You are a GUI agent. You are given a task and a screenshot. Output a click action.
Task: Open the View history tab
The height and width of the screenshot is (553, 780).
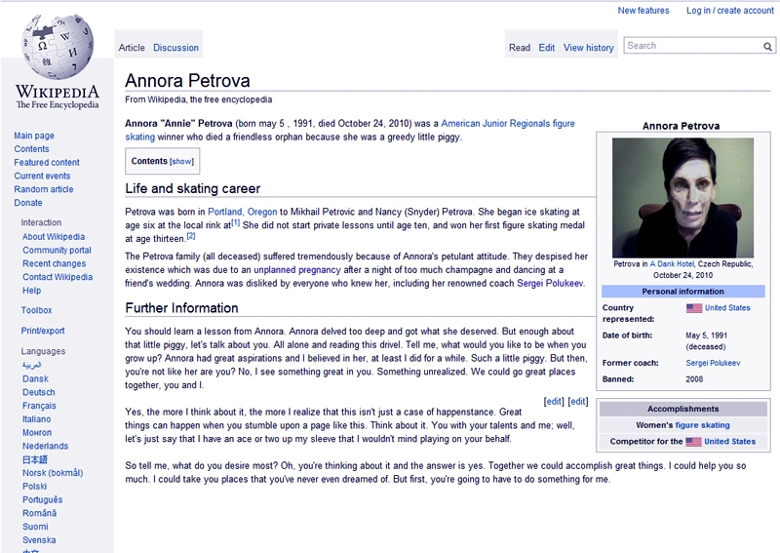[588, 48]
